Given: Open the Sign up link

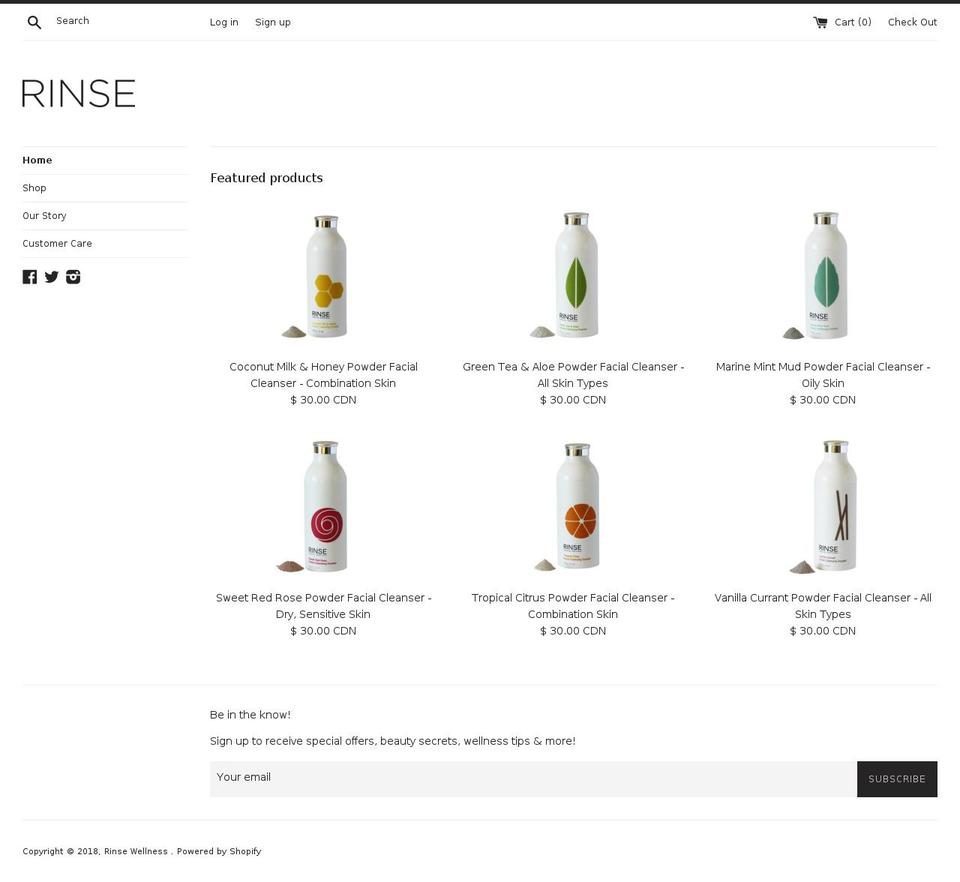Looking at the screenshot, I should (273, 22).
